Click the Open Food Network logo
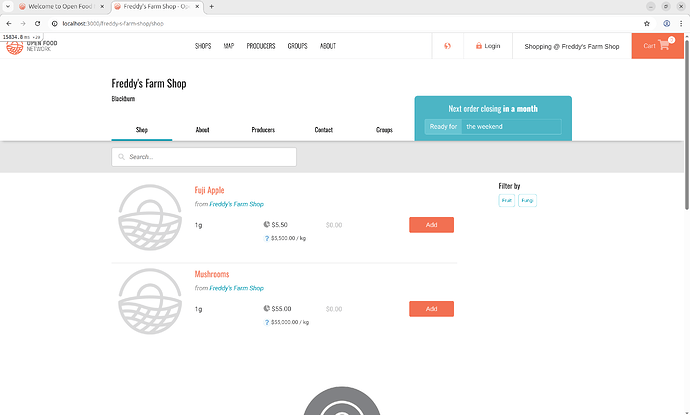 31,46
